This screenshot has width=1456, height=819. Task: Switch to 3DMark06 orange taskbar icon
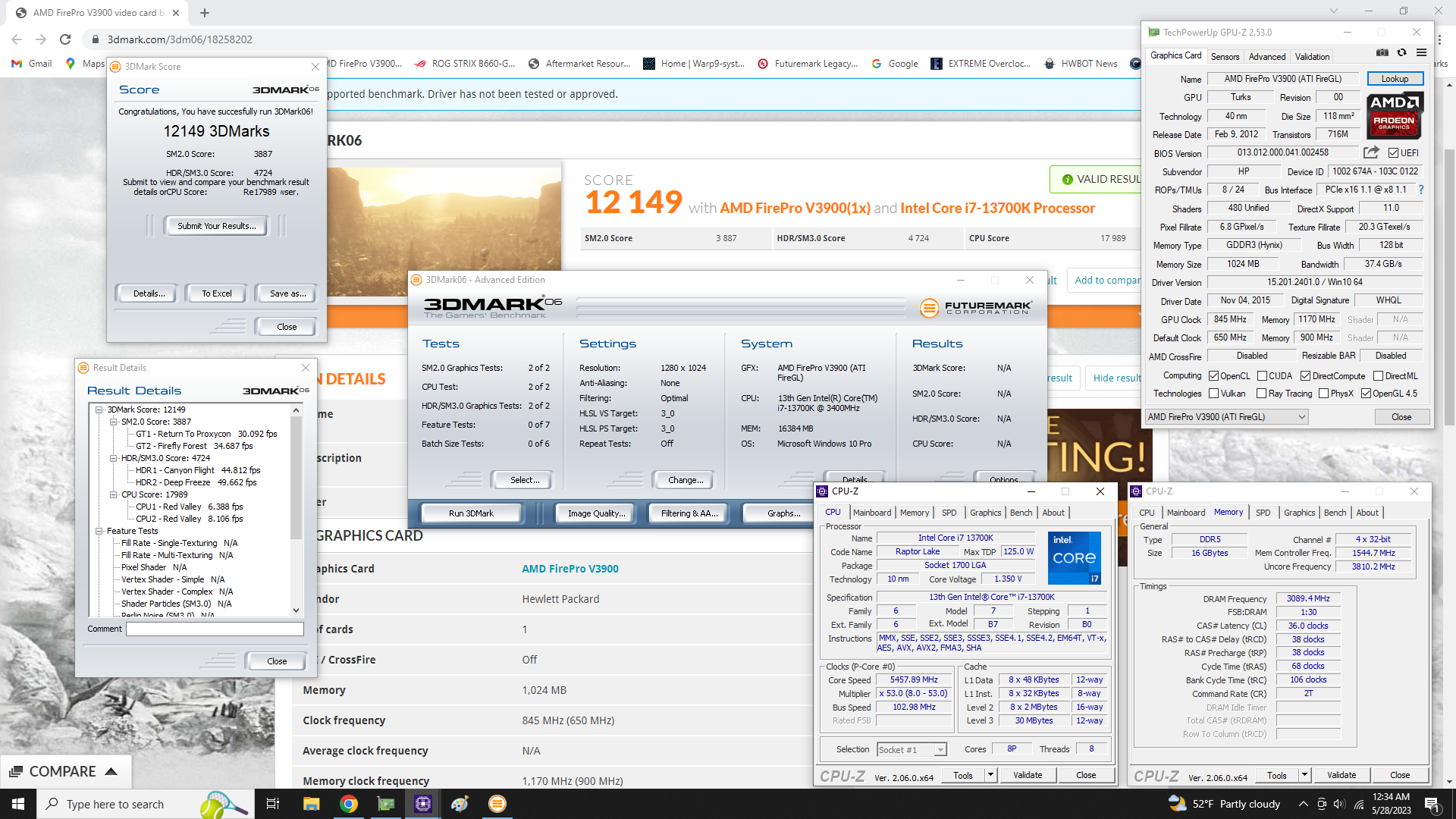coord(497,804)
